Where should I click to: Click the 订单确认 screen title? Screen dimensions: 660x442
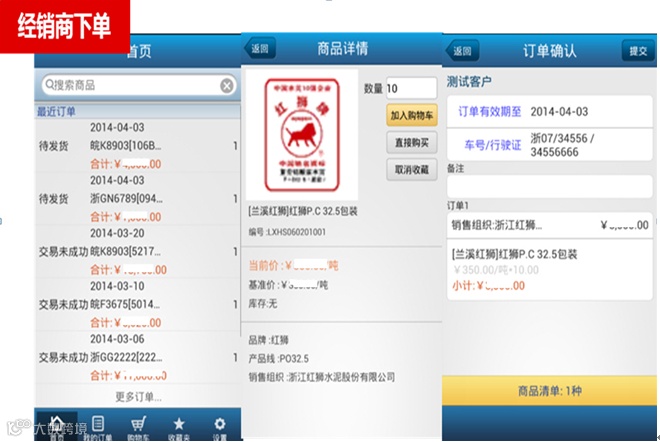pyautogui.click(x=549, y=51)
